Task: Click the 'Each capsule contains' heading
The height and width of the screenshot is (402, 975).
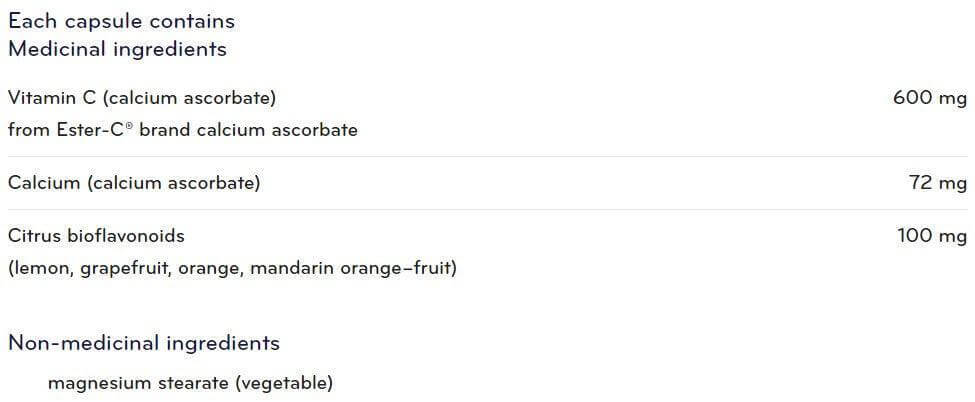Action: [x=121, y=22]
